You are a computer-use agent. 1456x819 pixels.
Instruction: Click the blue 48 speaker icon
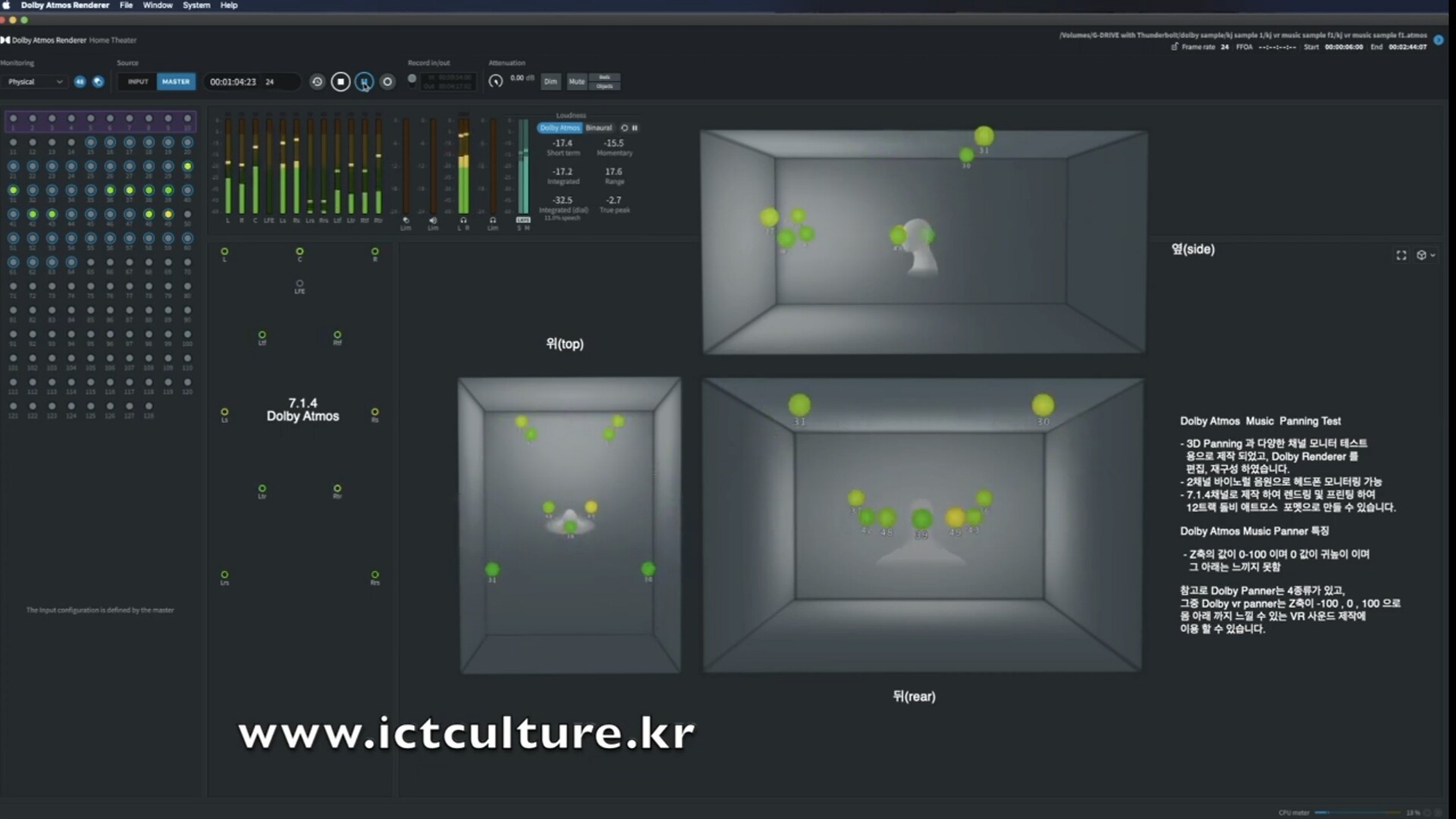pyautogui.click(x=80, y=81)
